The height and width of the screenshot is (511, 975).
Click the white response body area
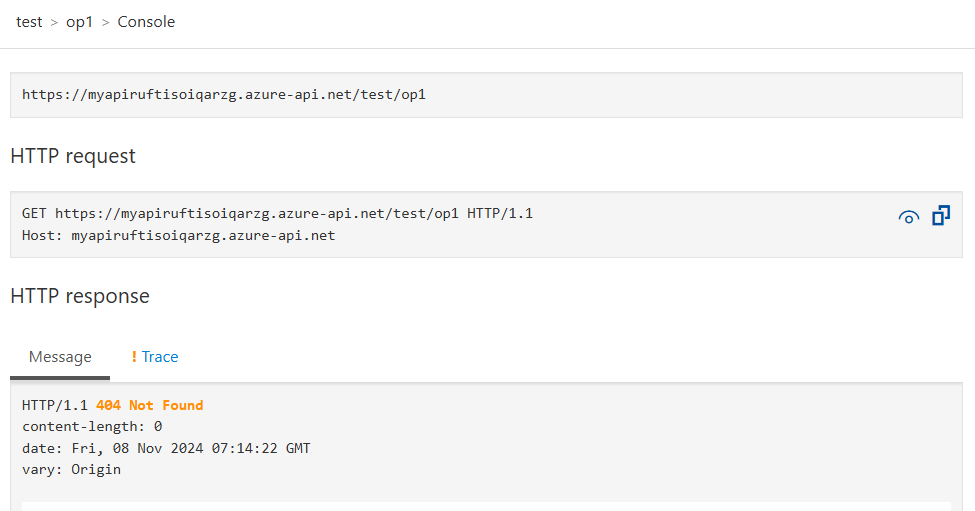pyautogui.click(x=486, y=506)
